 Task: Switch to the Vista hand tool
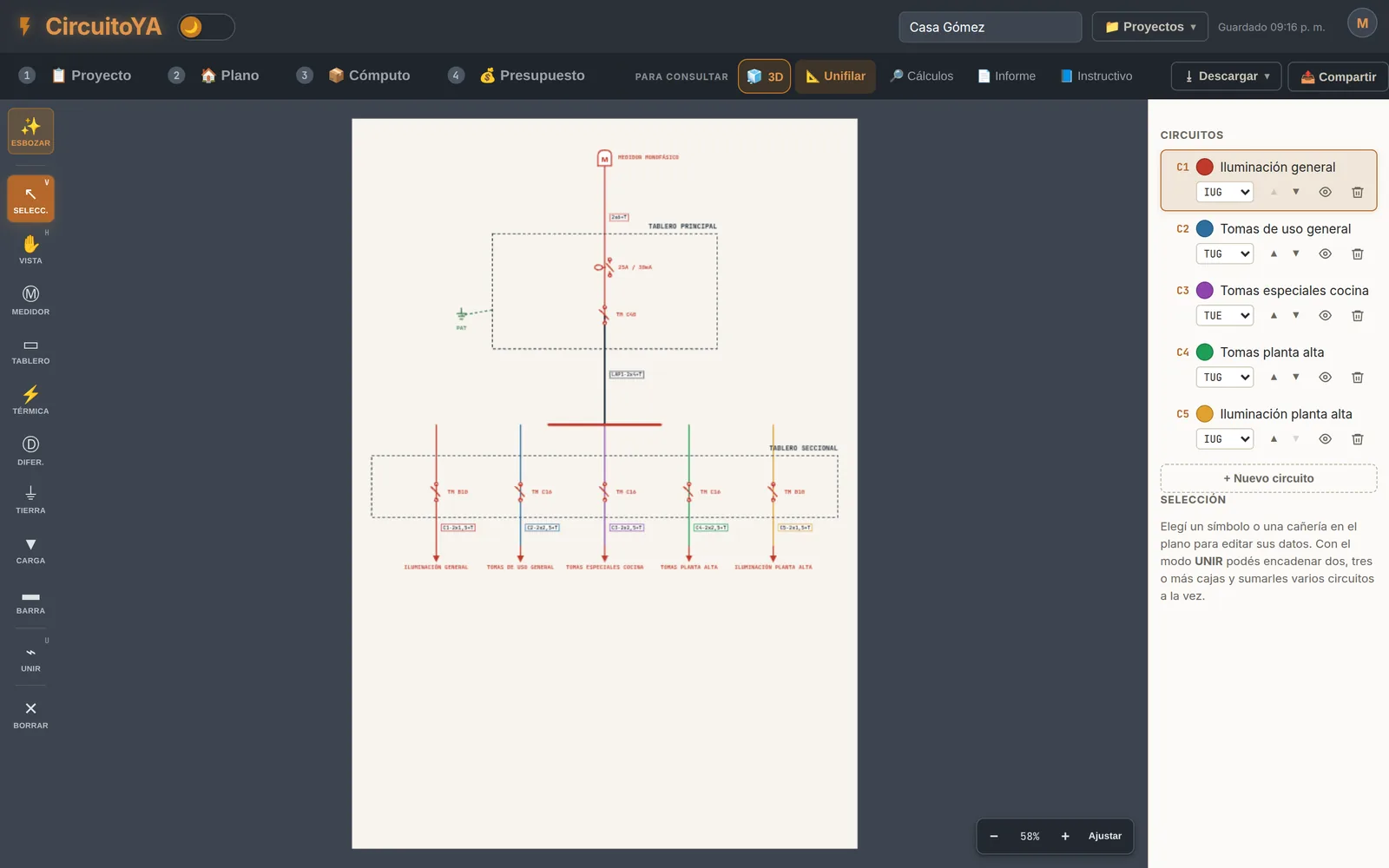(x=30, y=249)
